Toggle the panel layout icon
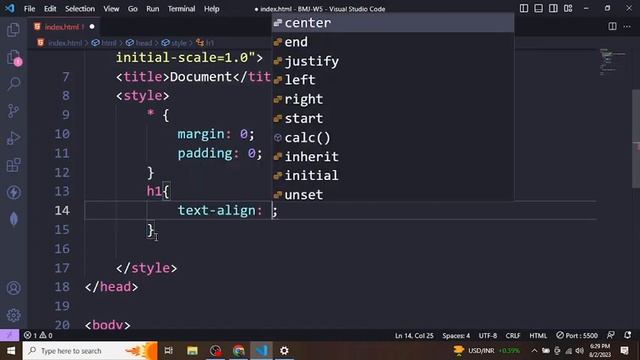 click(x=538, y=8)
